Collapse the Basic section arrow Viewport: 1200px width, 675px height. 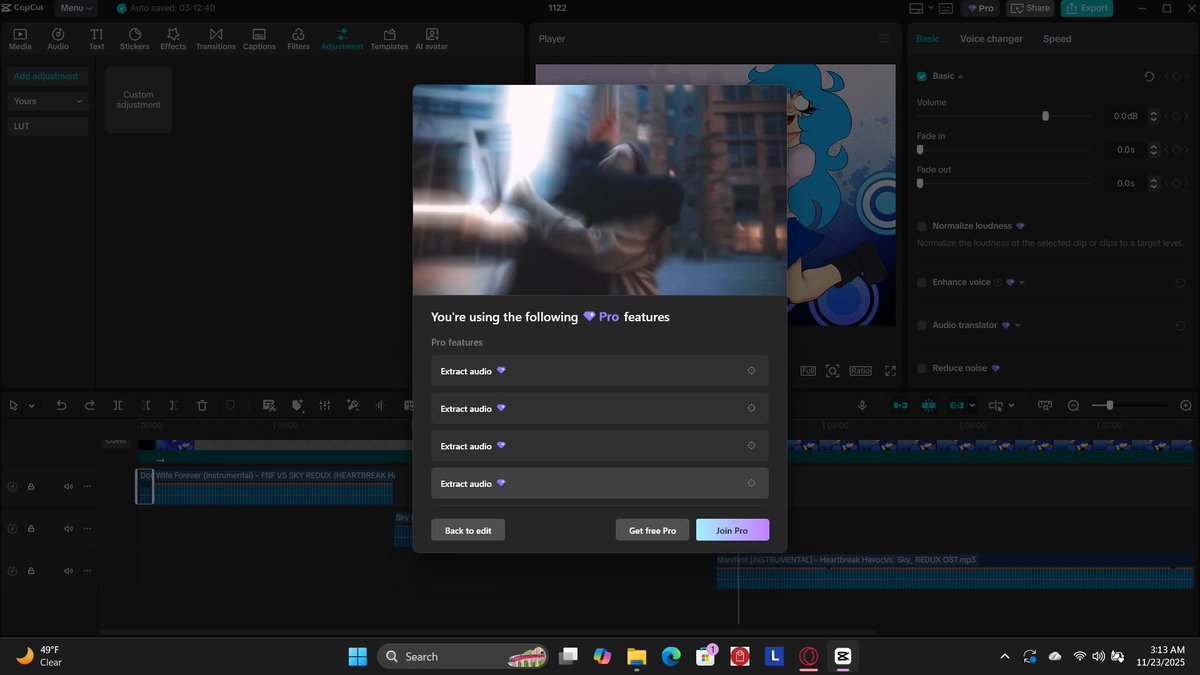click(961, 77)
